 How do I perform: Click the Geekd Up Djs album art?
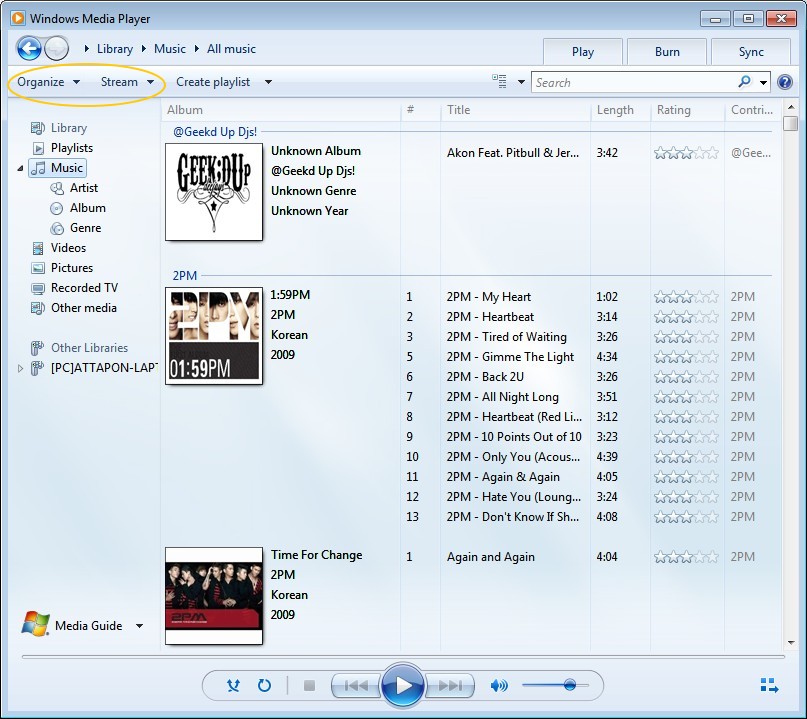[x=214, y=191]
